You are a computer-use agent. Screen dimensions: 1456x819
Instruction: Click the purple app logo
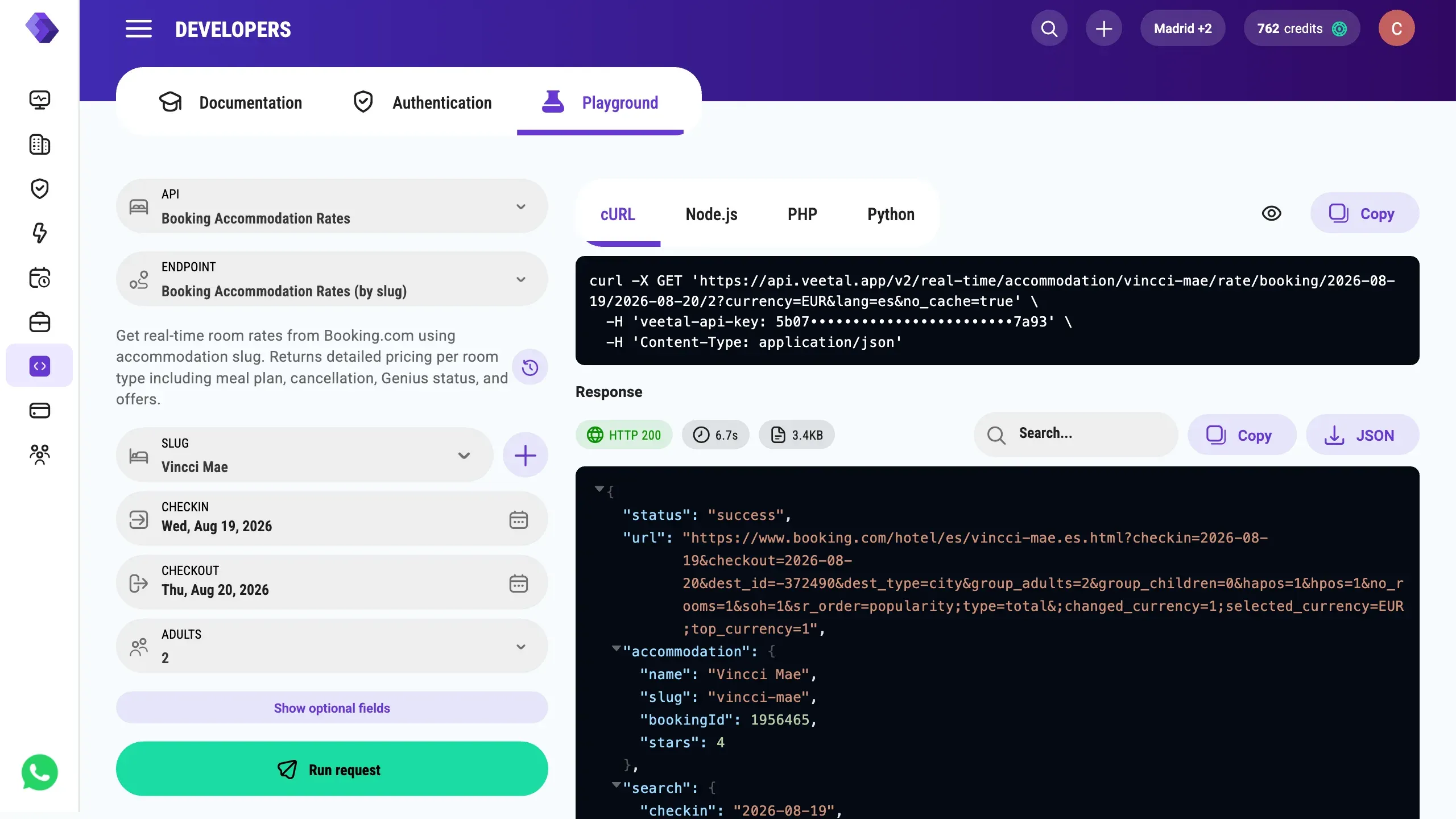[42, 28]
